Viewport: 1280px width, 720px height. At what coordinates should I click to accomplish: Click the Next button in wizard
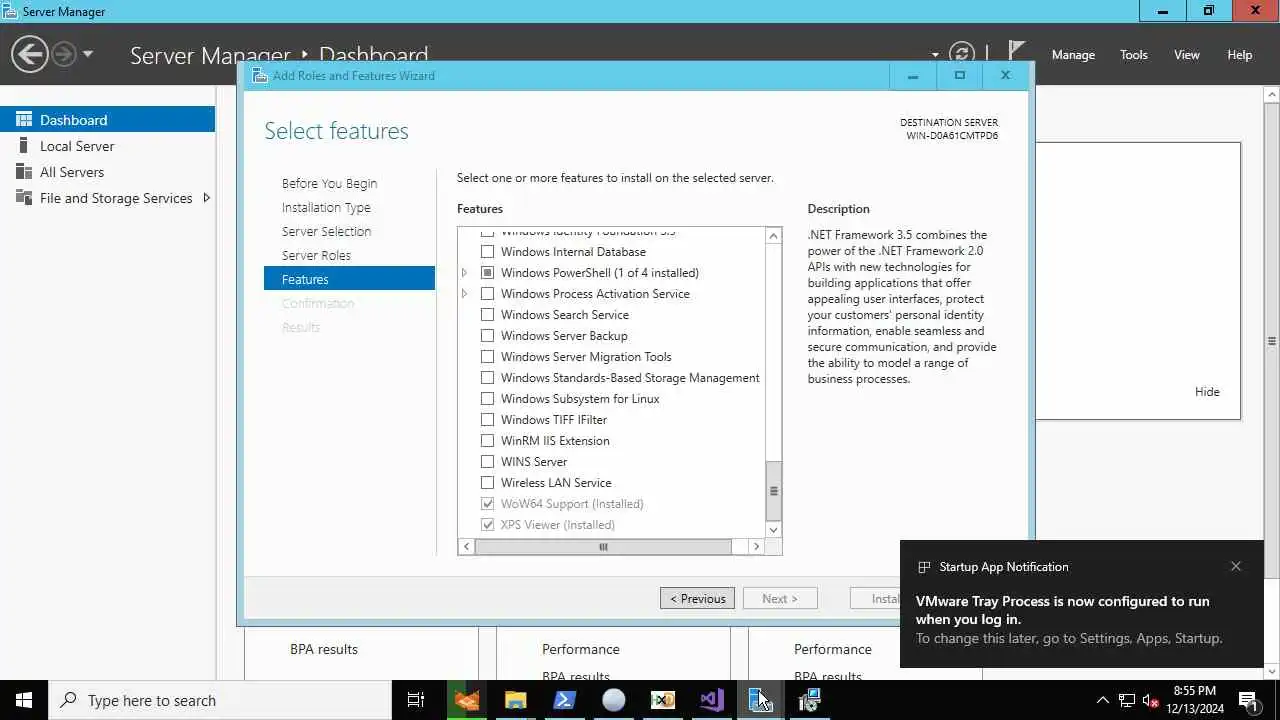point(779,598)
